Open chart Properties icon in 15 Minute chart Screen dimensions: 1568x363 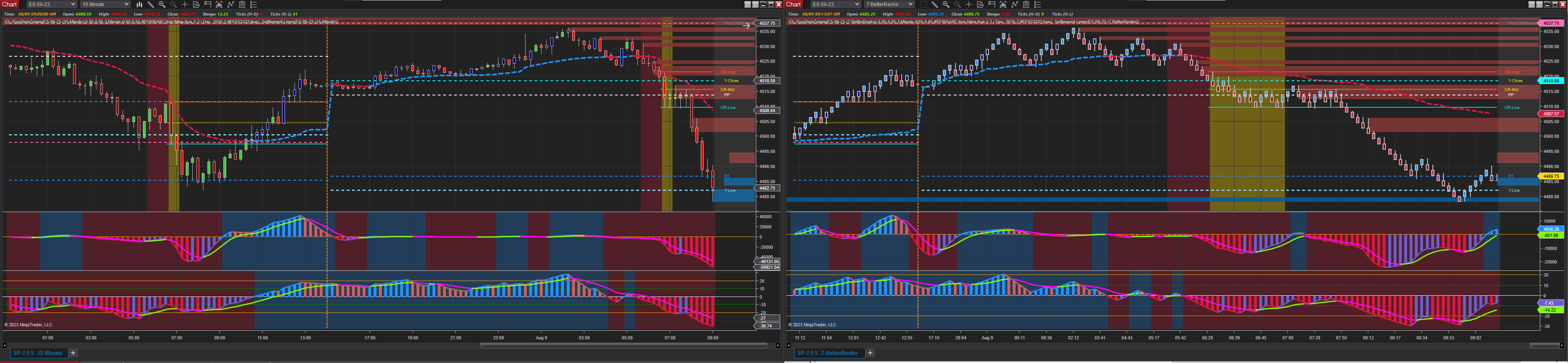click(242, 4)
